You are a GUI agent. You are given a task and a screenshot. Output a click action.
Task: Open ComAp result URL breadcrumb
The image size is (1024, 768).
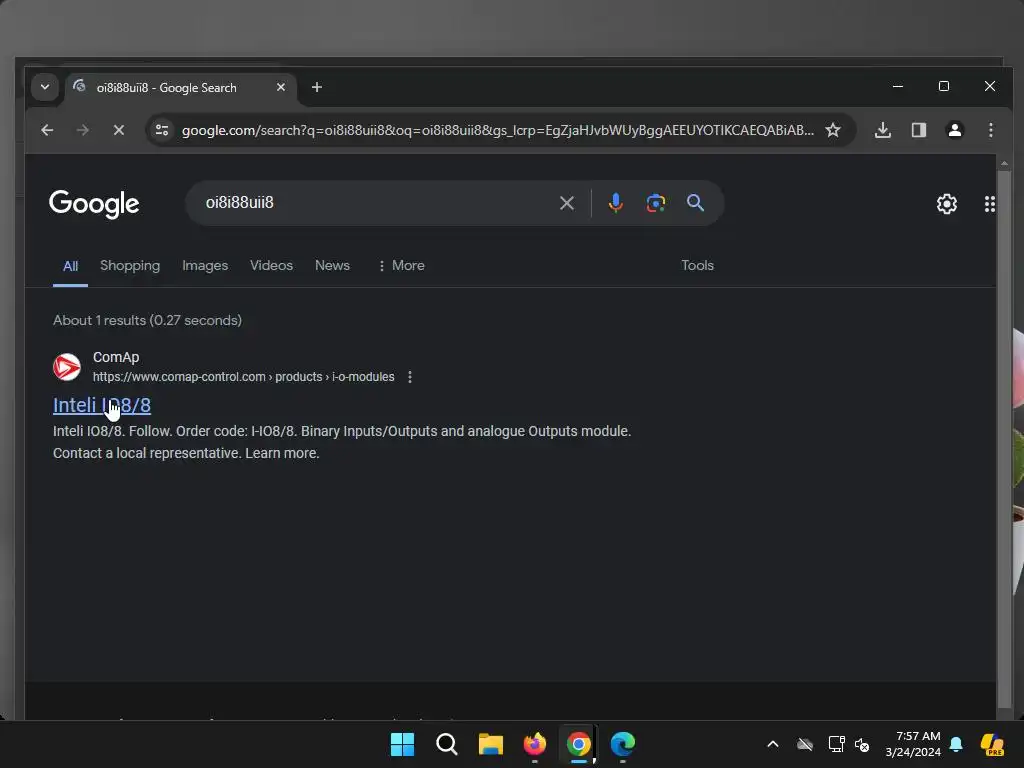(x=244, y=377)
